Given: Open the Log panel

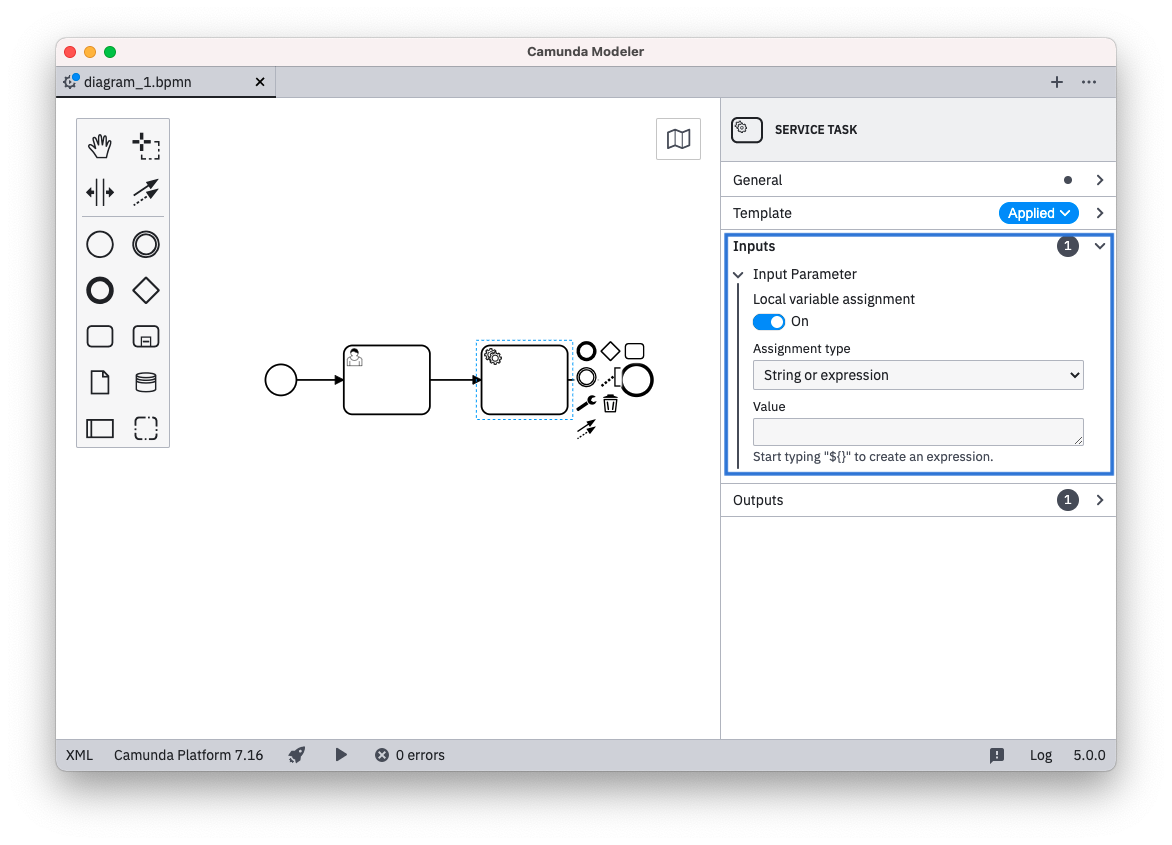Looking at the screenshot, I should (1041, 755).
